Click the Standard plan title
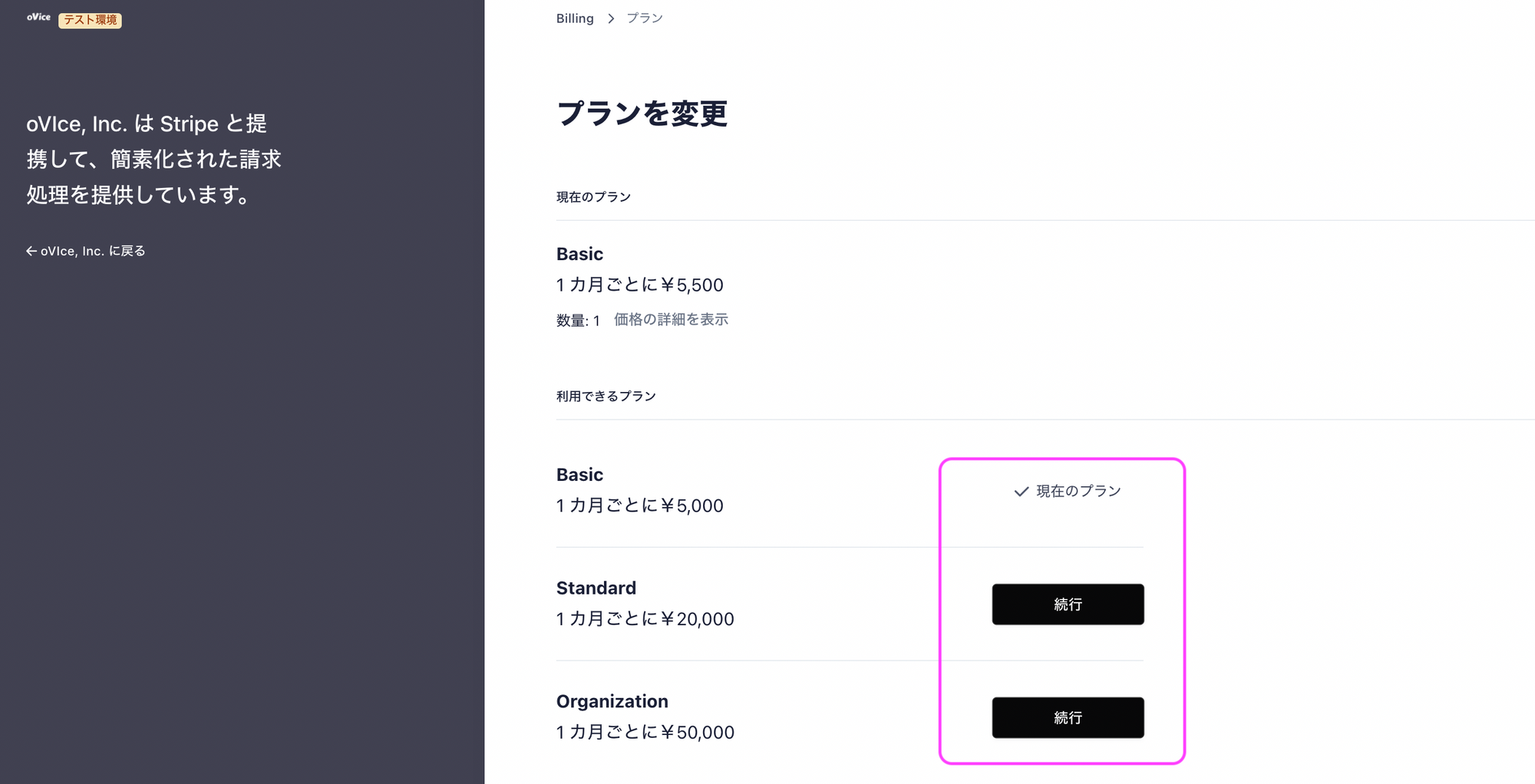Image resolution: width=1535 pixels, height=784 pixels. point(596,588)
